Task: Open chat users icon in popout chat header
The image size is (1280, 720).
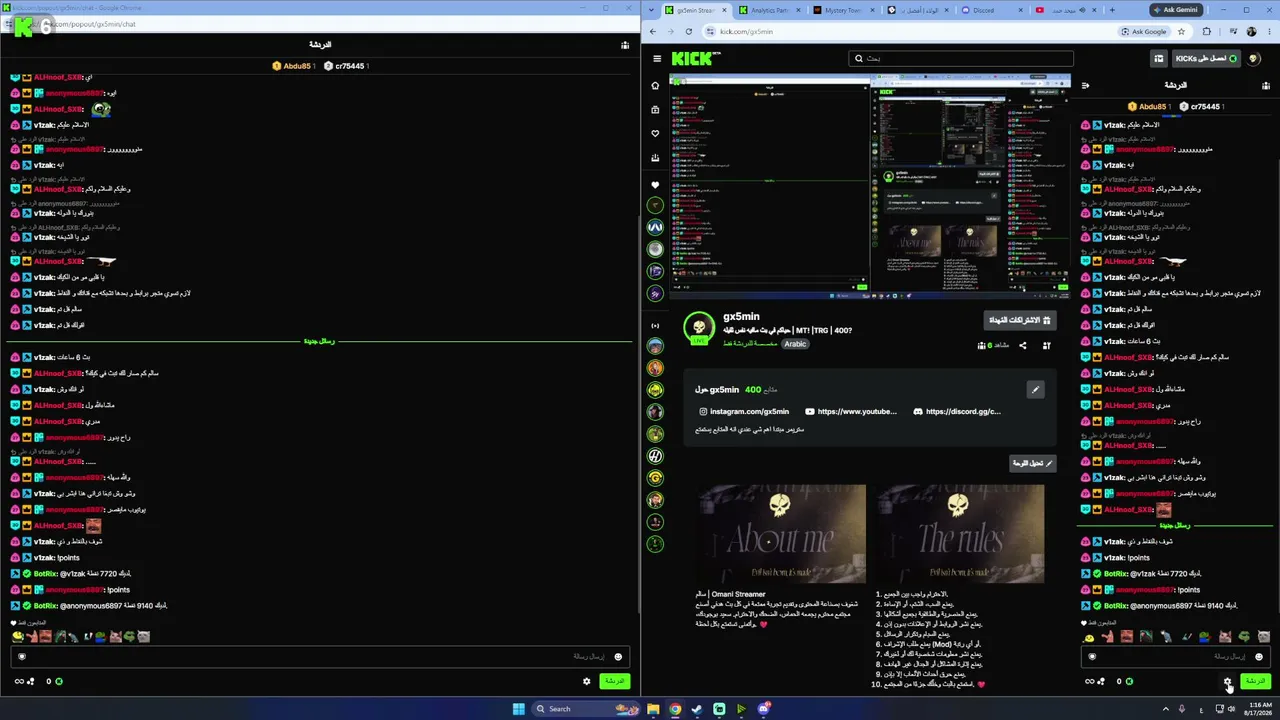Action: (625, 45)
